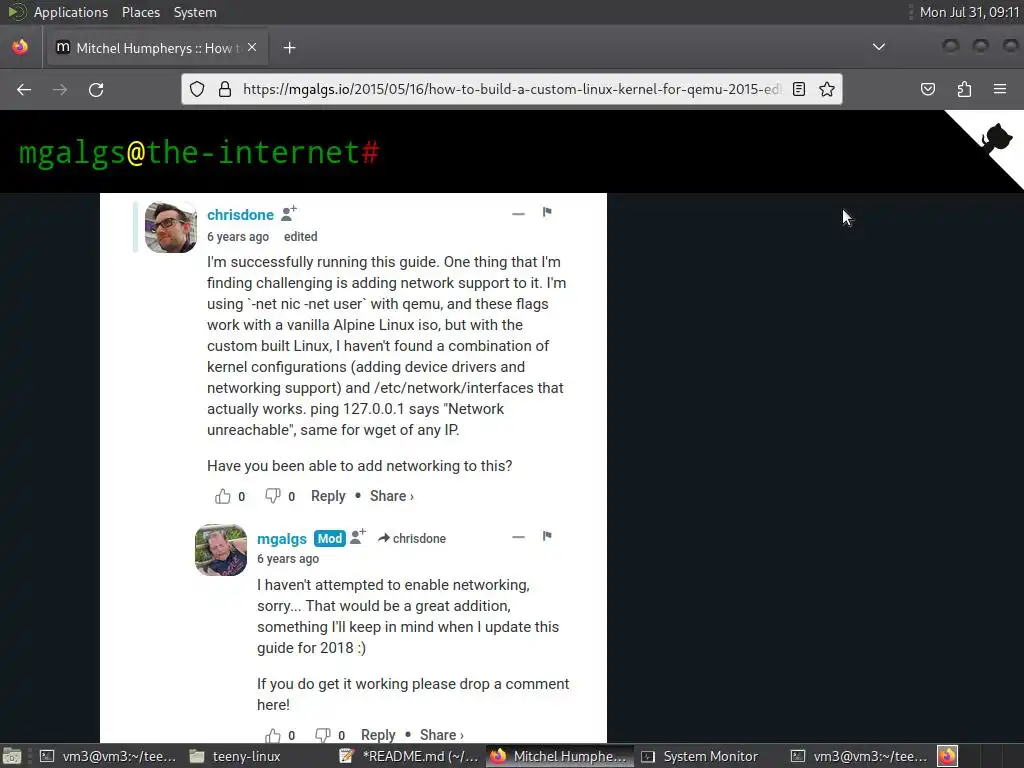Follow chrisdone with the add-user icon
This screenshot has height=768, width=1024.
click(x=289, y=213)
